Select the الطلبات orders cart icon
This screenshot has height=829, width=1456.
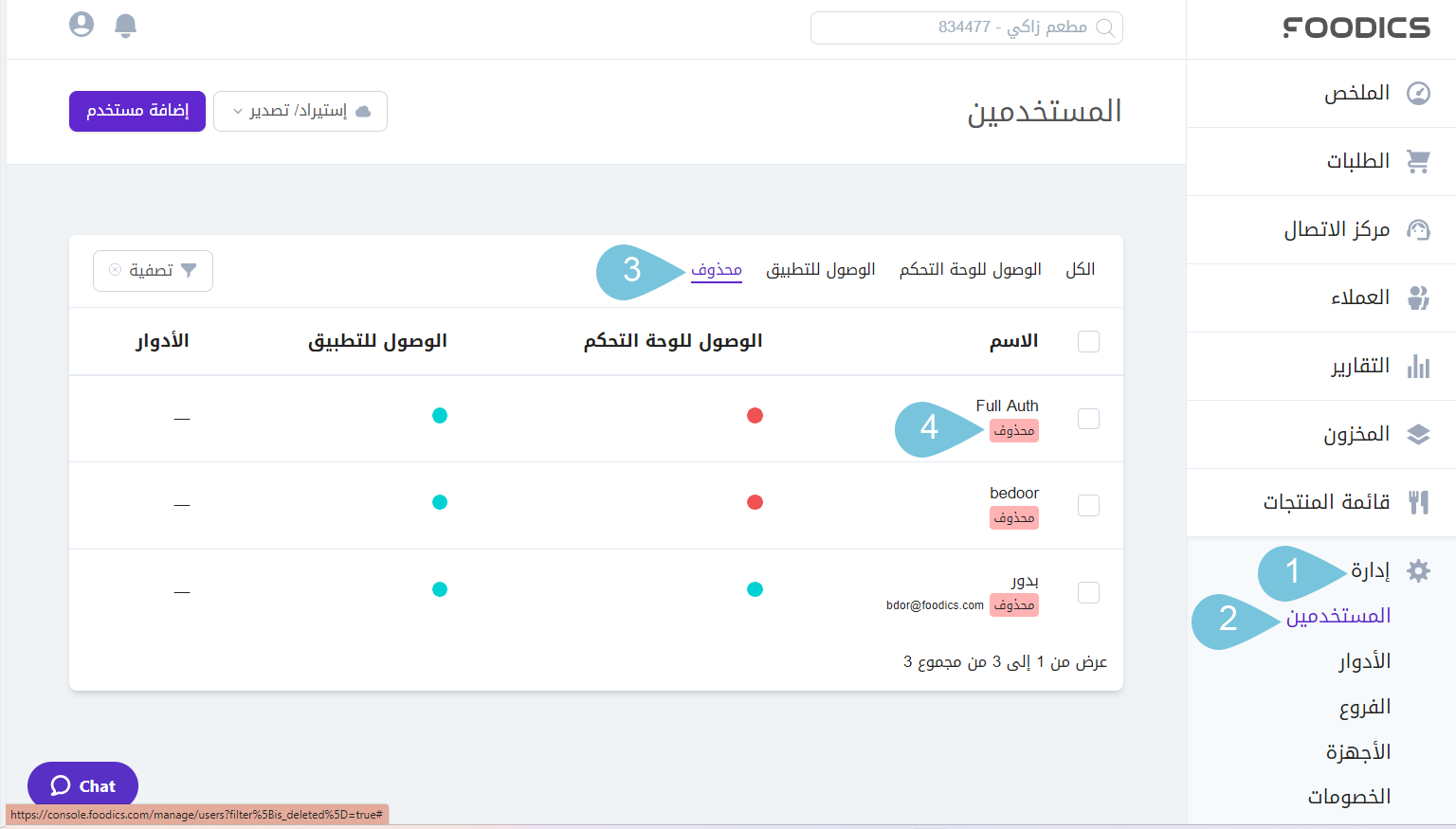[x=1419, y=161]
